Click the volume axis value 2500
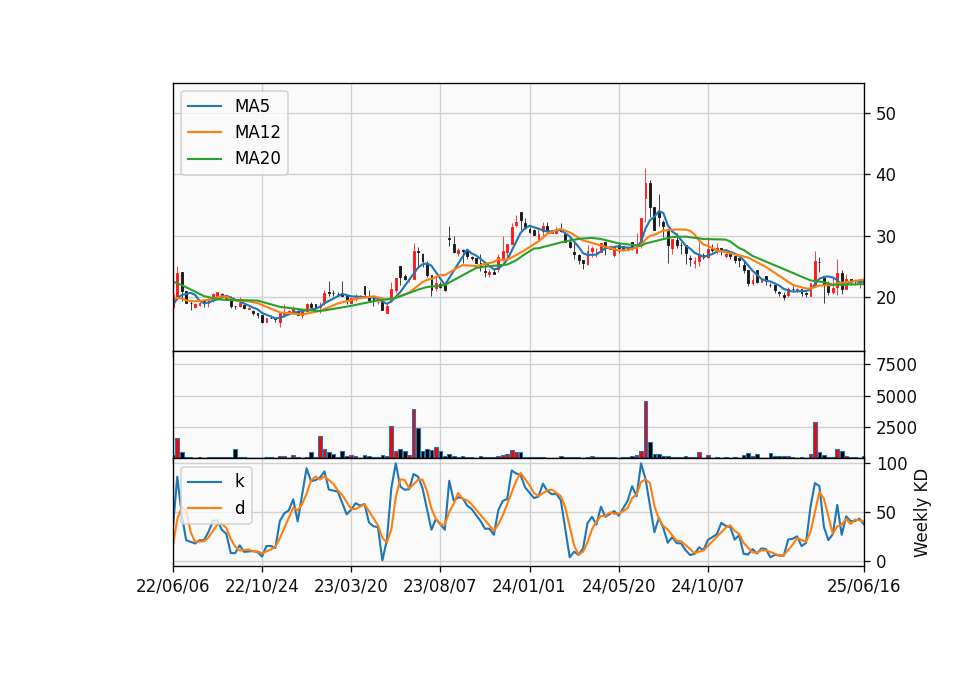 coord(896,428)
